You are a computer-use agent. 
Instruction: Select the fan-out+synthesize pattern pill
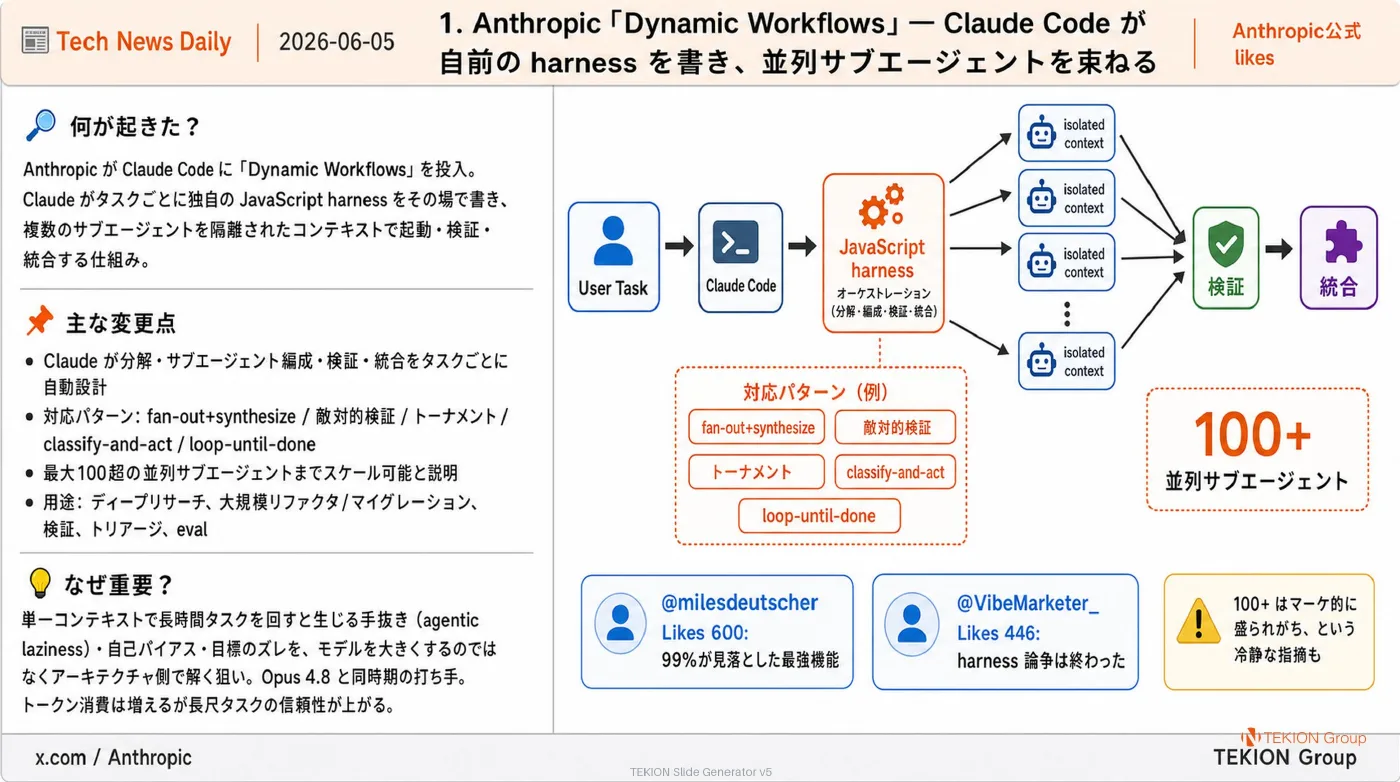757,428
